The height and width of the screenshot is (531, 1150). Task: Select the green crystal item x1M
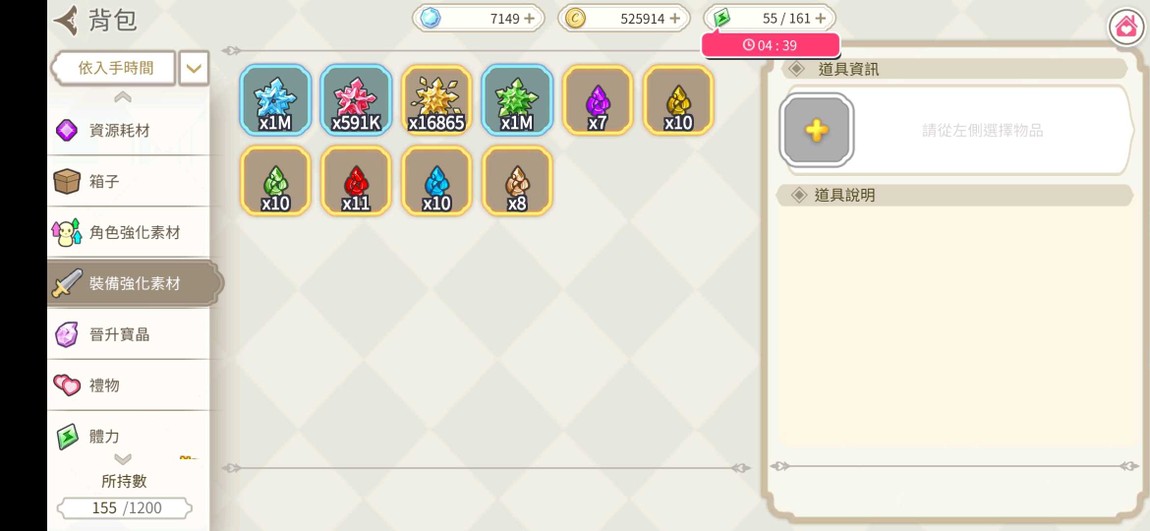click(x=517, y=100)
